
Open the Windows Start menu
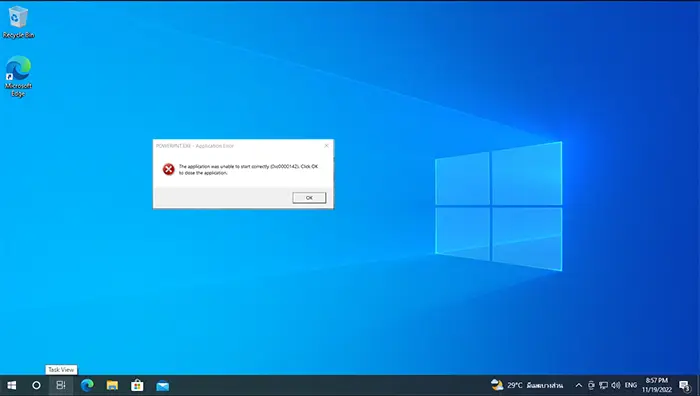coord(12,385)
